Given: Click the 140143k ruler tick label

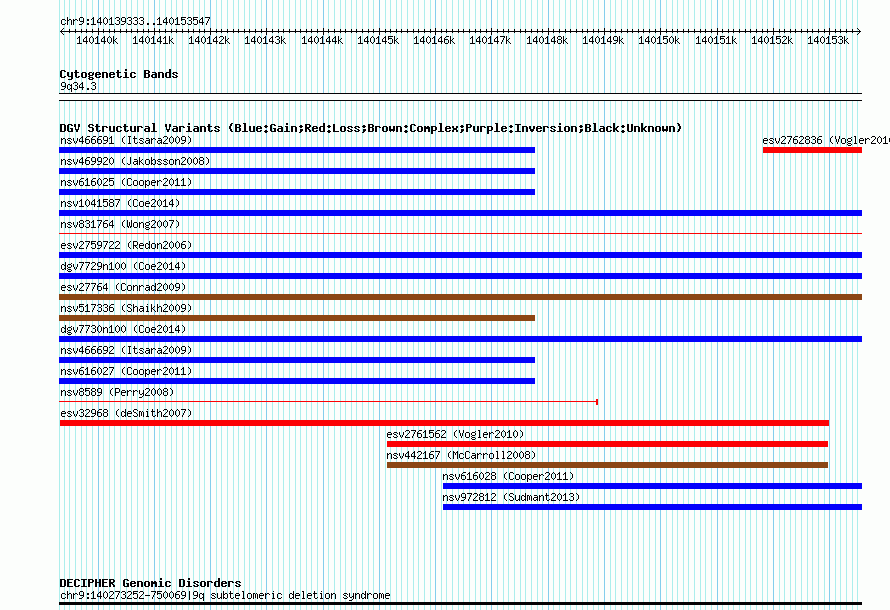Looking at the screenshot, I should pos(265,40).
